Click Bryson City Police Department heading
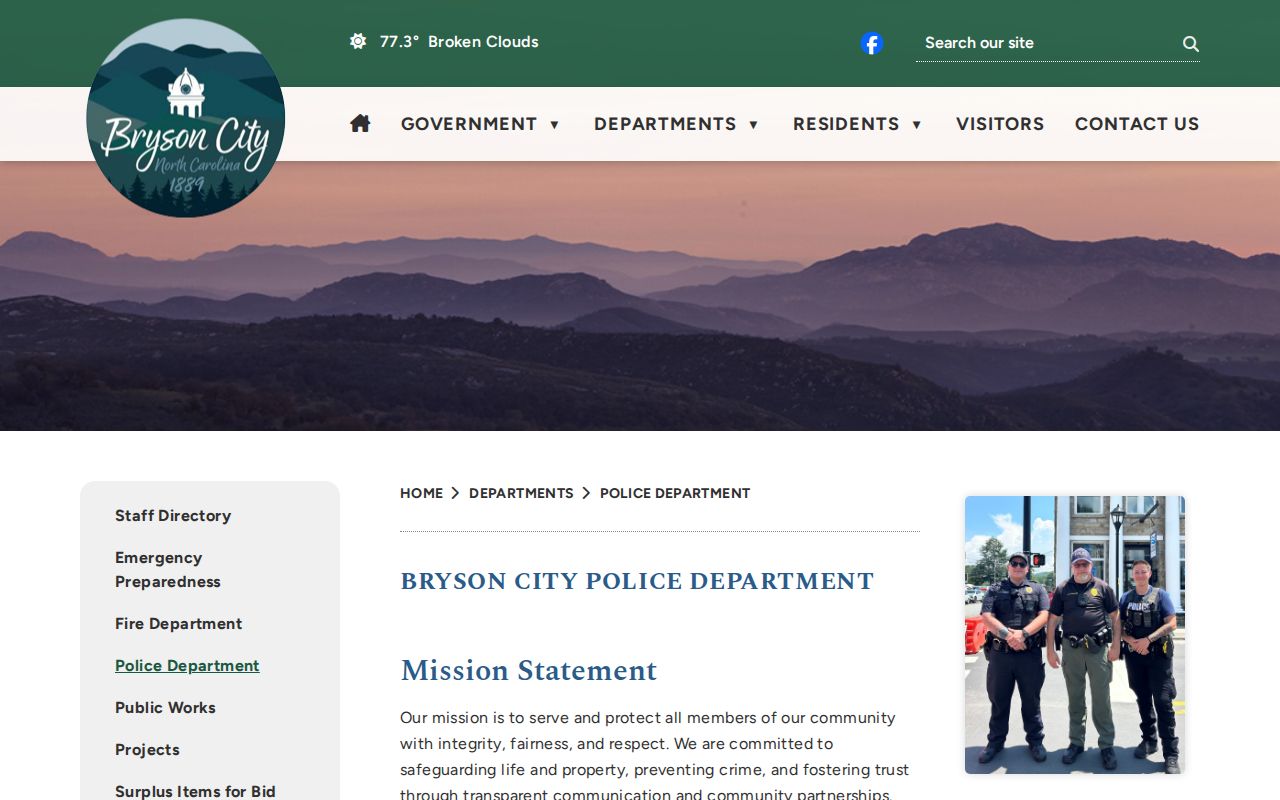This screenshot has height=800, width=1280. tap(637, 581)
